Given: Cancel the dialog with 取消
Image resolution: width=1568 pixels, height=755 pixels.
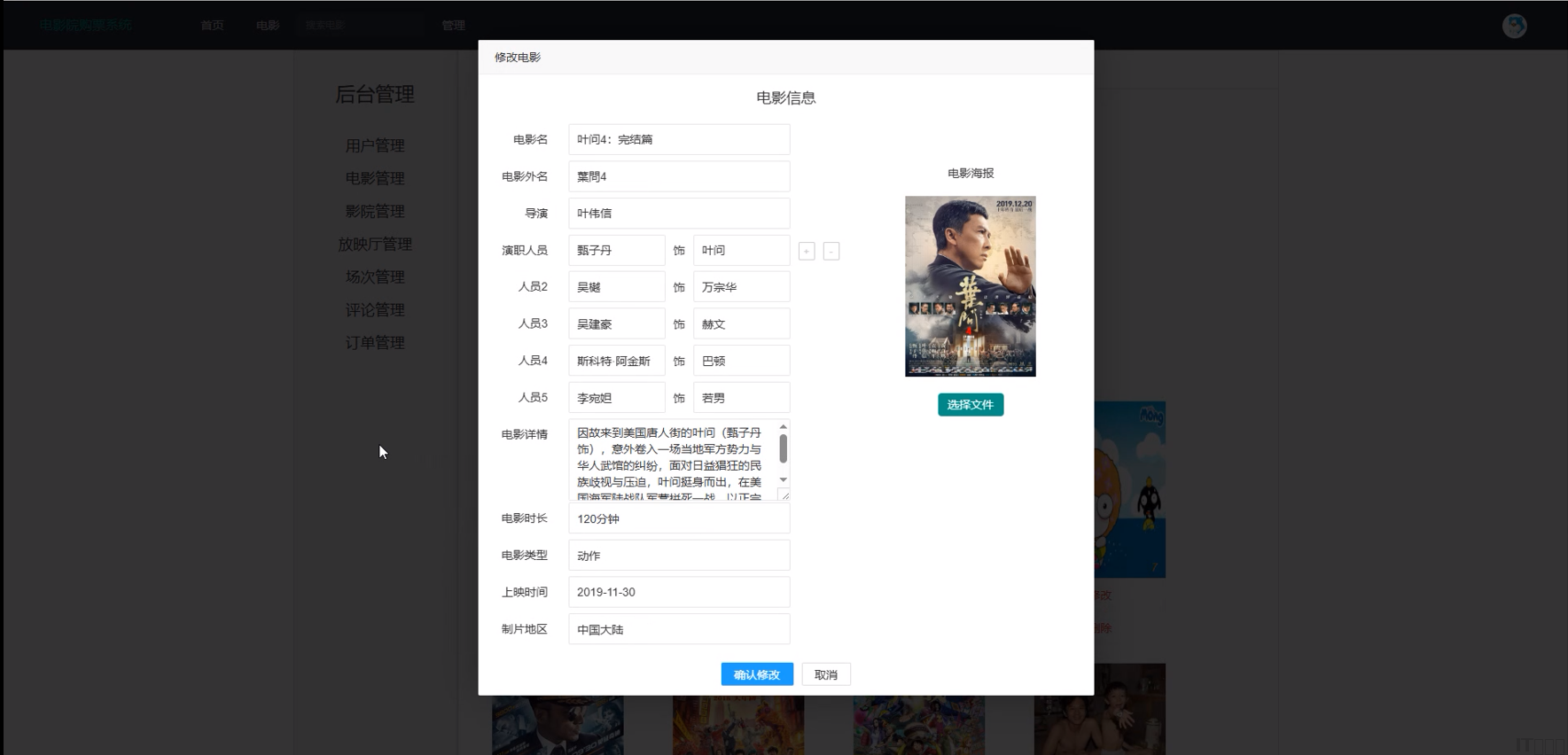Looking at the screenshot, I should click(x=825, y=674).
